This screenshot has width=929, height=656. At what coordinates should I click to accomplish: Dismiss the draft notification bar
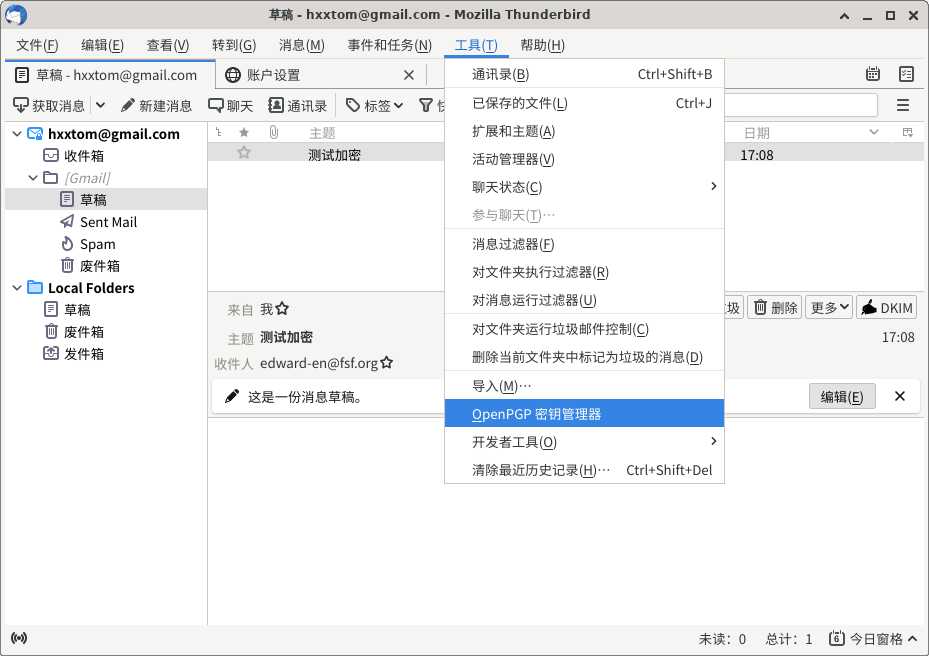coord(899,396)
